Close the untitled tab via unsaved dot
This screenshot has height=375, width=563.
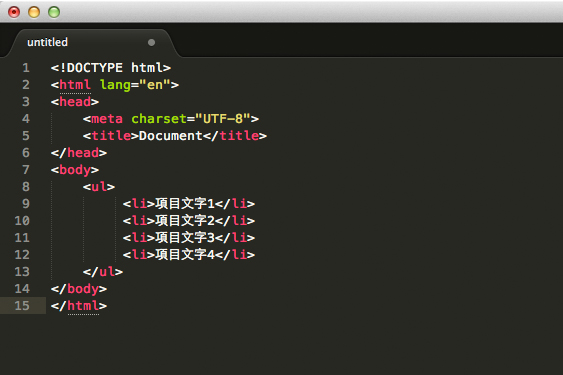point(152,42)
